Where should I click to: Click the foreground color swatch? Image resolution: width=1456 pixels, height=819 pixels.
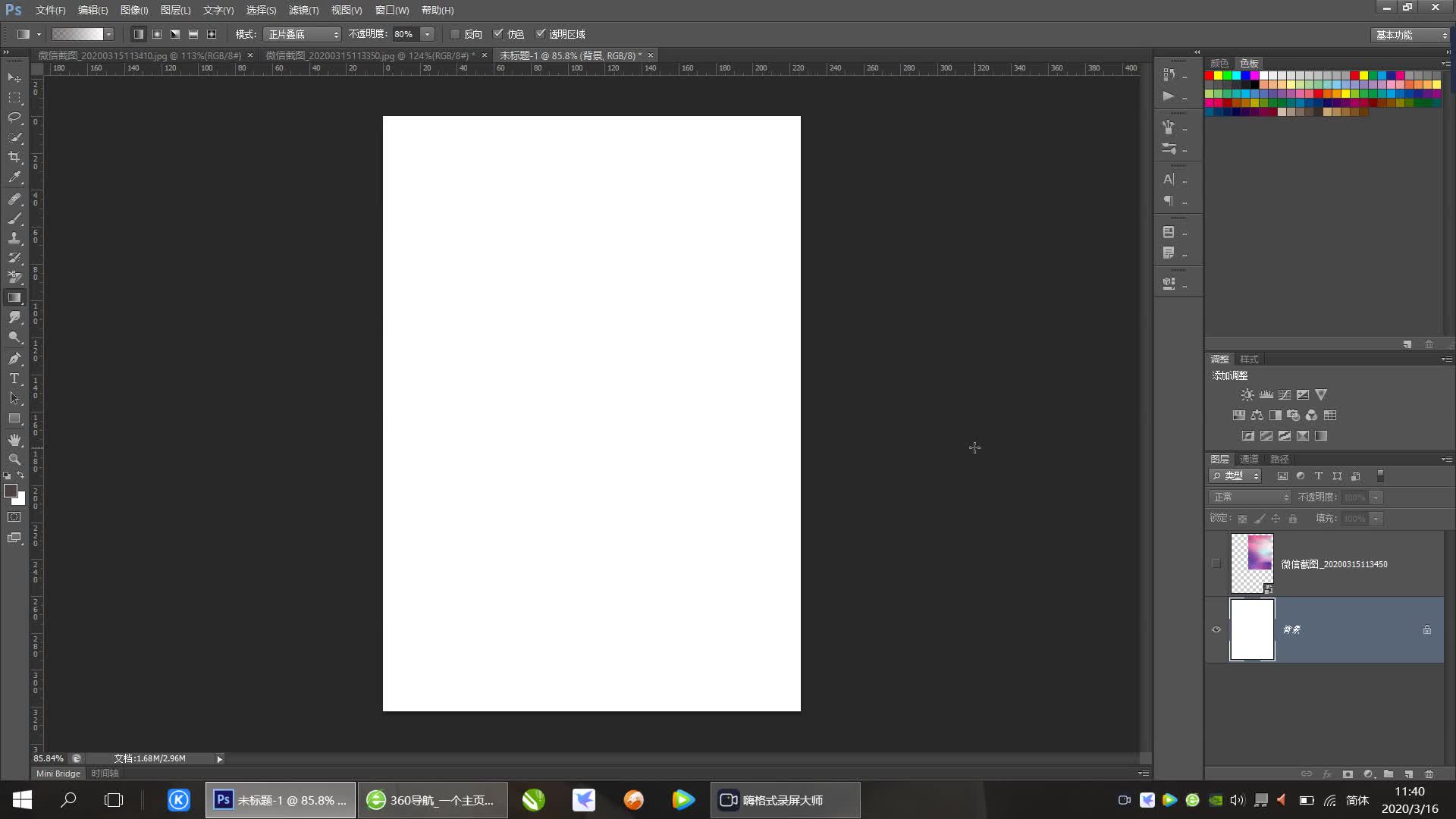click(x=11, y=491)
